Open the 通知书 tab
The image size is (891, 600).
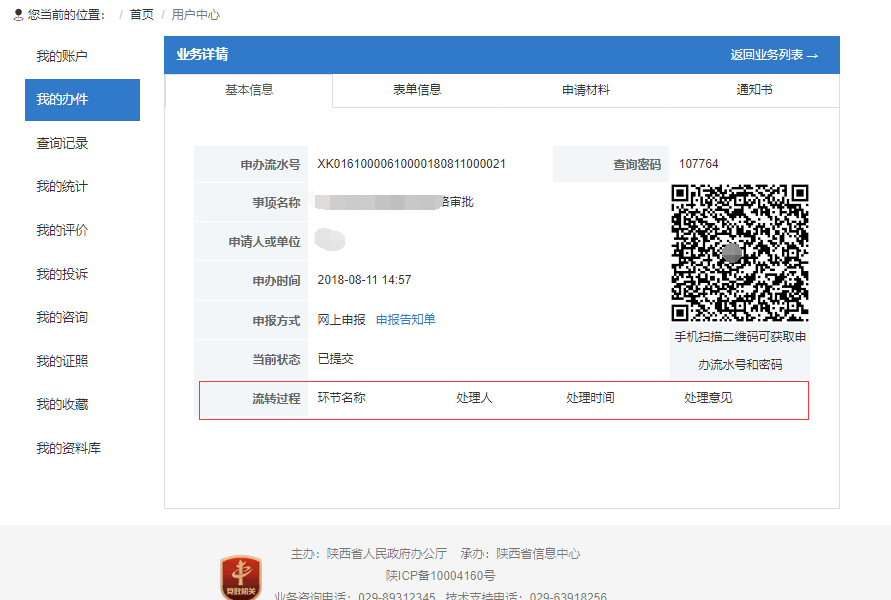tap(754, 90)
